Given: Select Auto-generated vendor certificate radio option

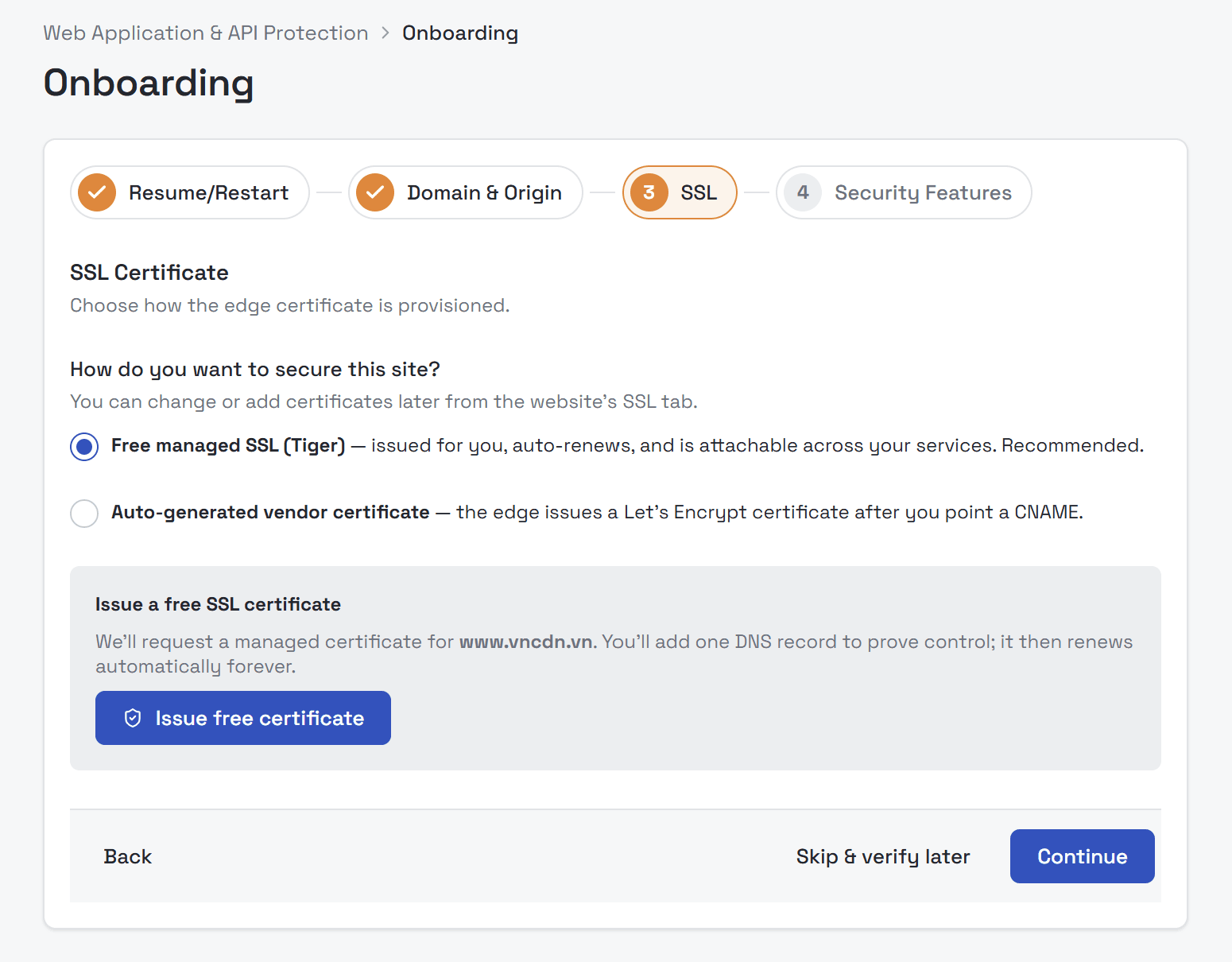Looking at the screenshot, I should point(84,514).
